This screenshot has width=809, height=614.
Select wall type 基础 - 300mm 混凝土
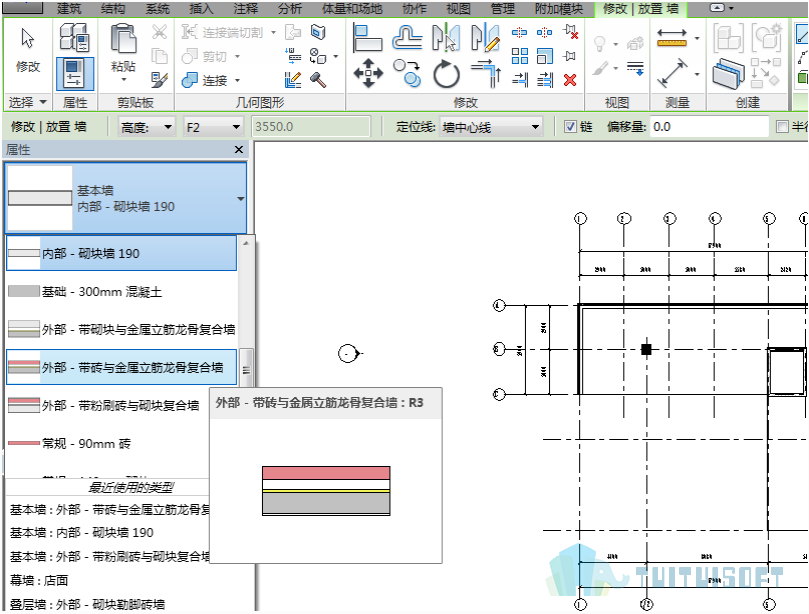point(121,292)
